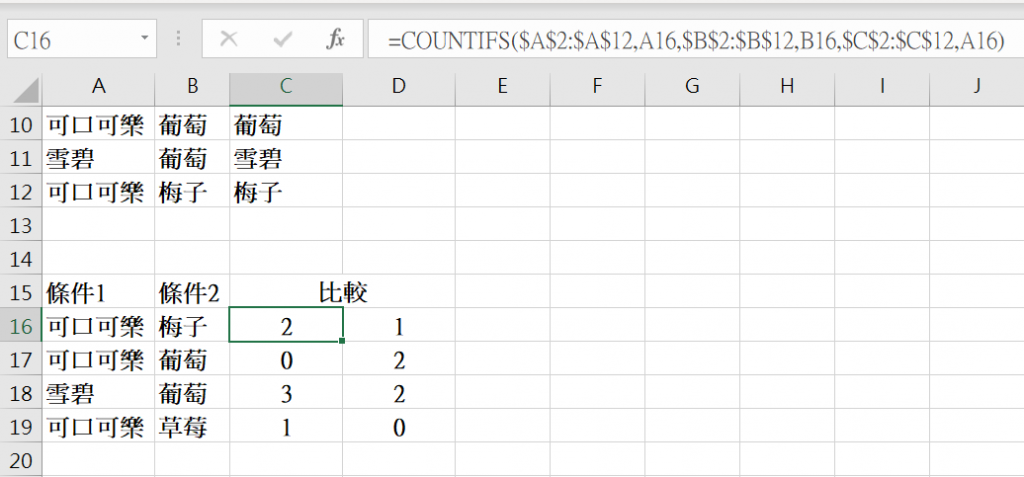
Task: Click cell B19 containing 草莓
Action: [x=192, y=427]
